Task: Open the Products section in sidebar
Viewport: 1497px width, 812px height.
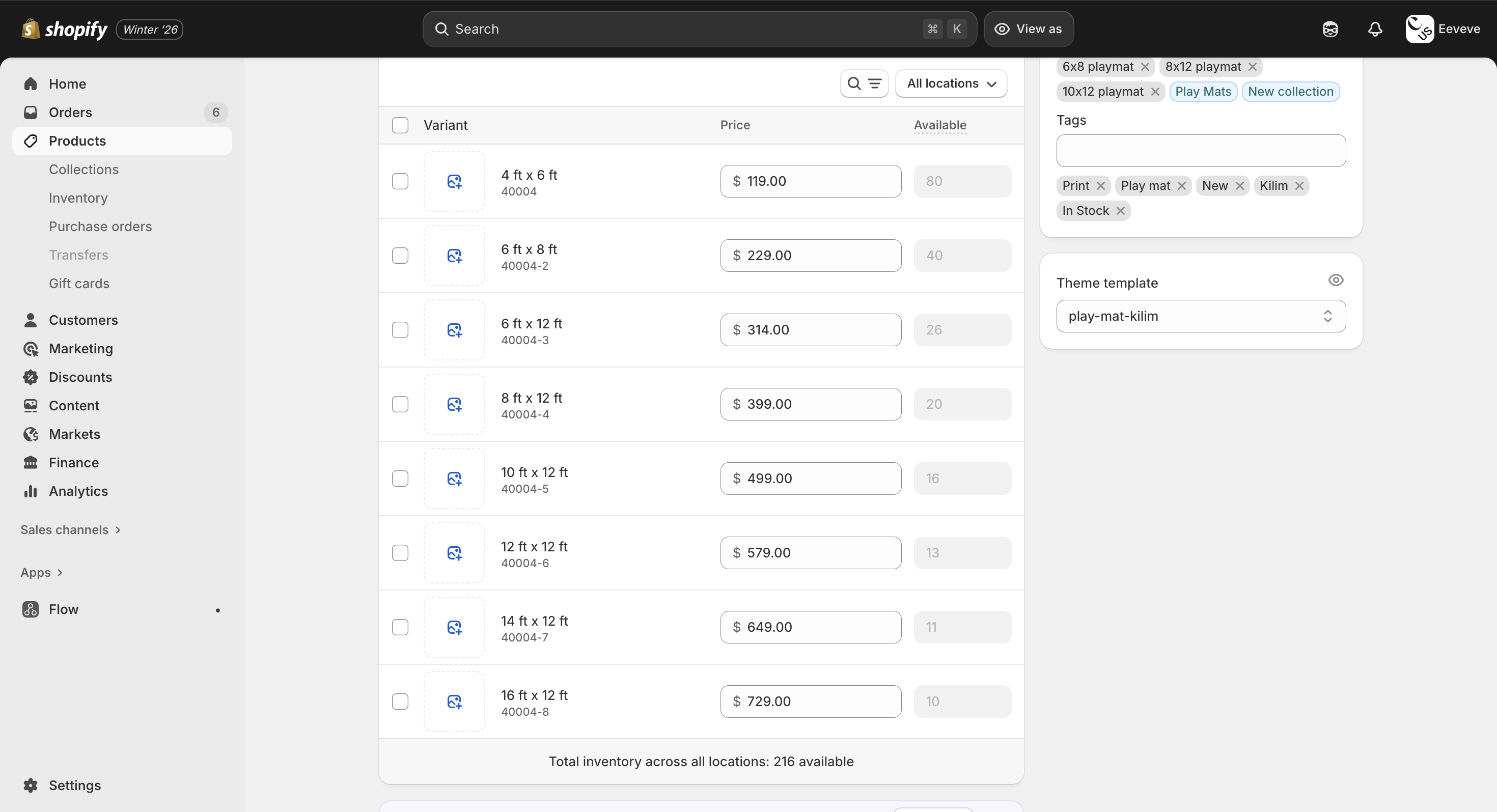Action: click(x=77, y=141)
